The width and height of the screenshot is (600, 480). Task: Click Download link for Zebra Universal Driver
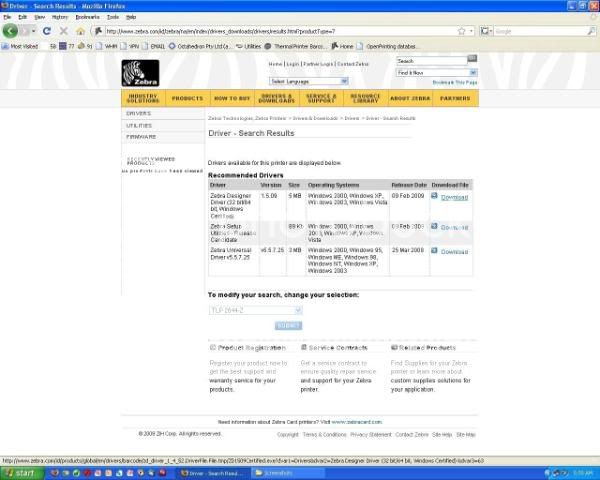tap(455, 252)
